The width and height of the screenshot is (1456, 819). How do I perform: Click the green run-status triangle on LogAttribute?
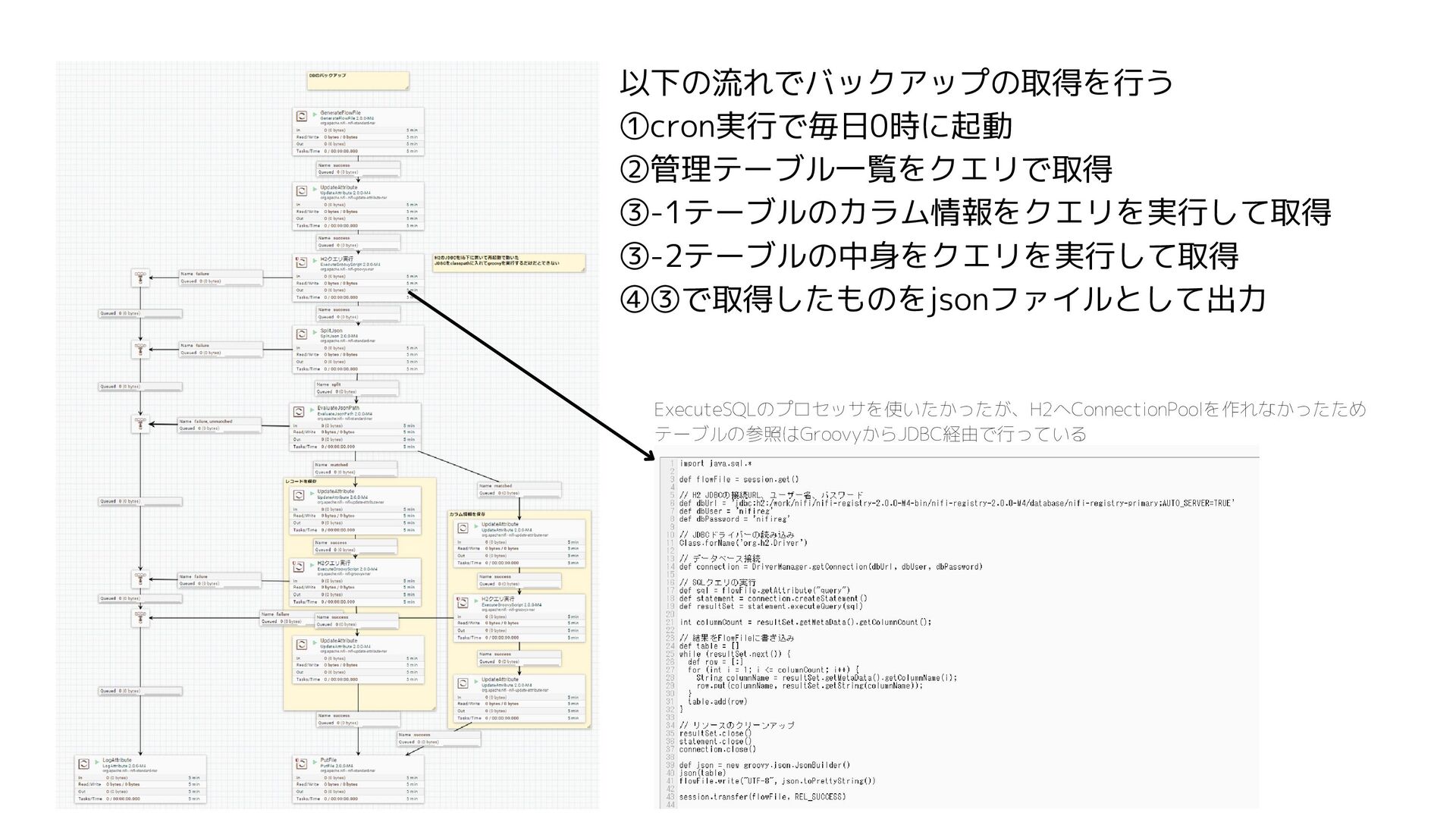(97, 761)
